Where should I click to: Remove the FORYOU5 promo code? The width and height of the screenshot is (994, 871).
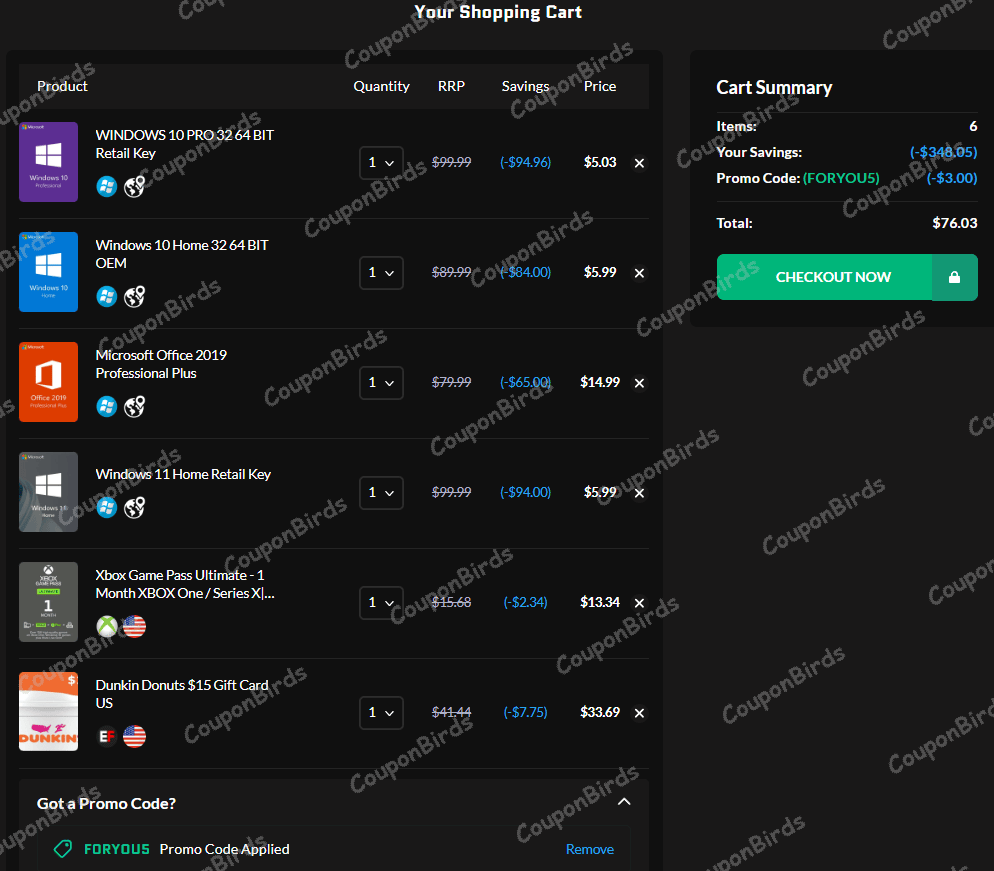click(x=589, y=849)
